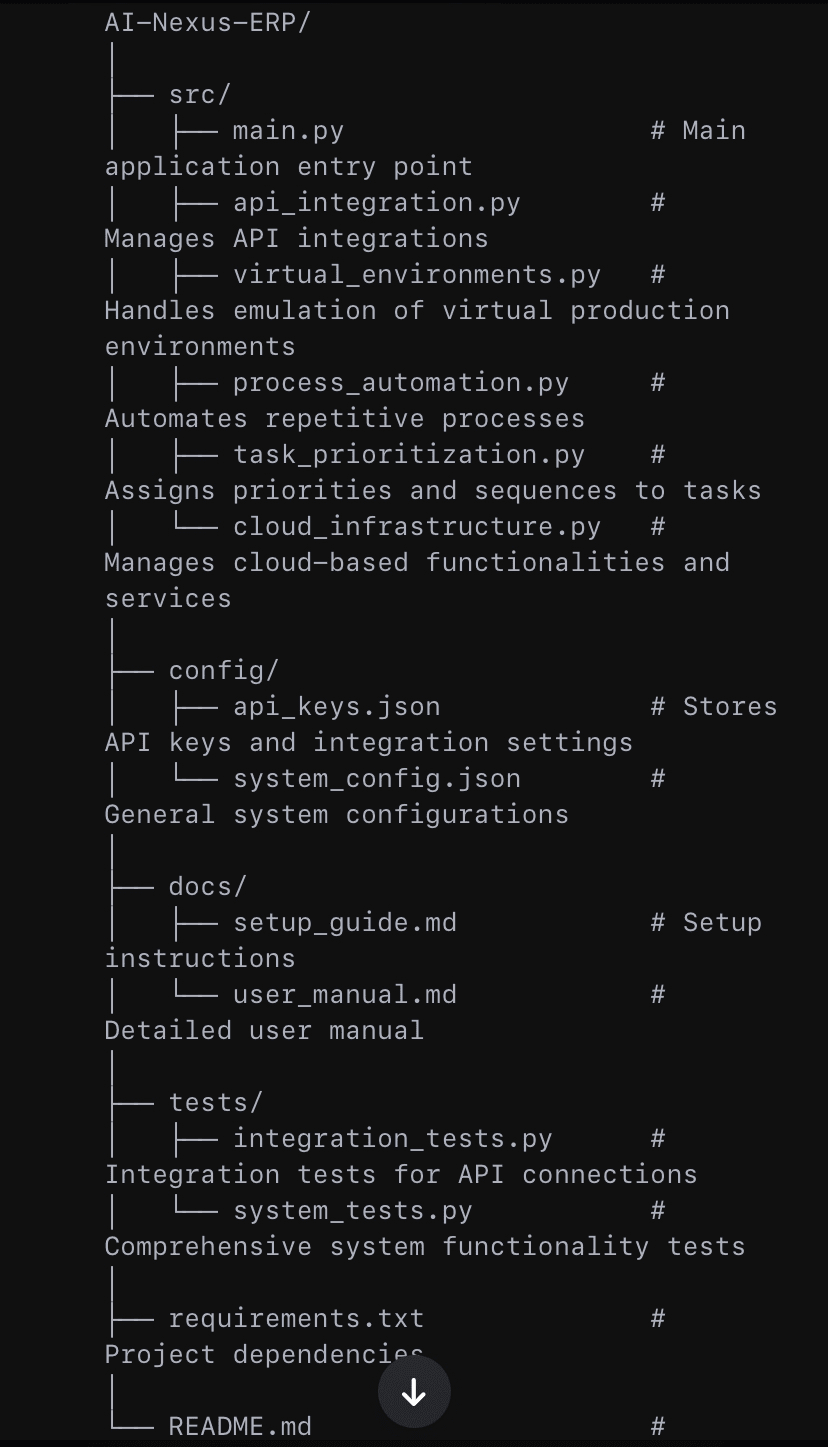Screen dimensions: 828x1447
Task: Select task_prioritization.py in the listing
Action: click(x=409, y=454)
